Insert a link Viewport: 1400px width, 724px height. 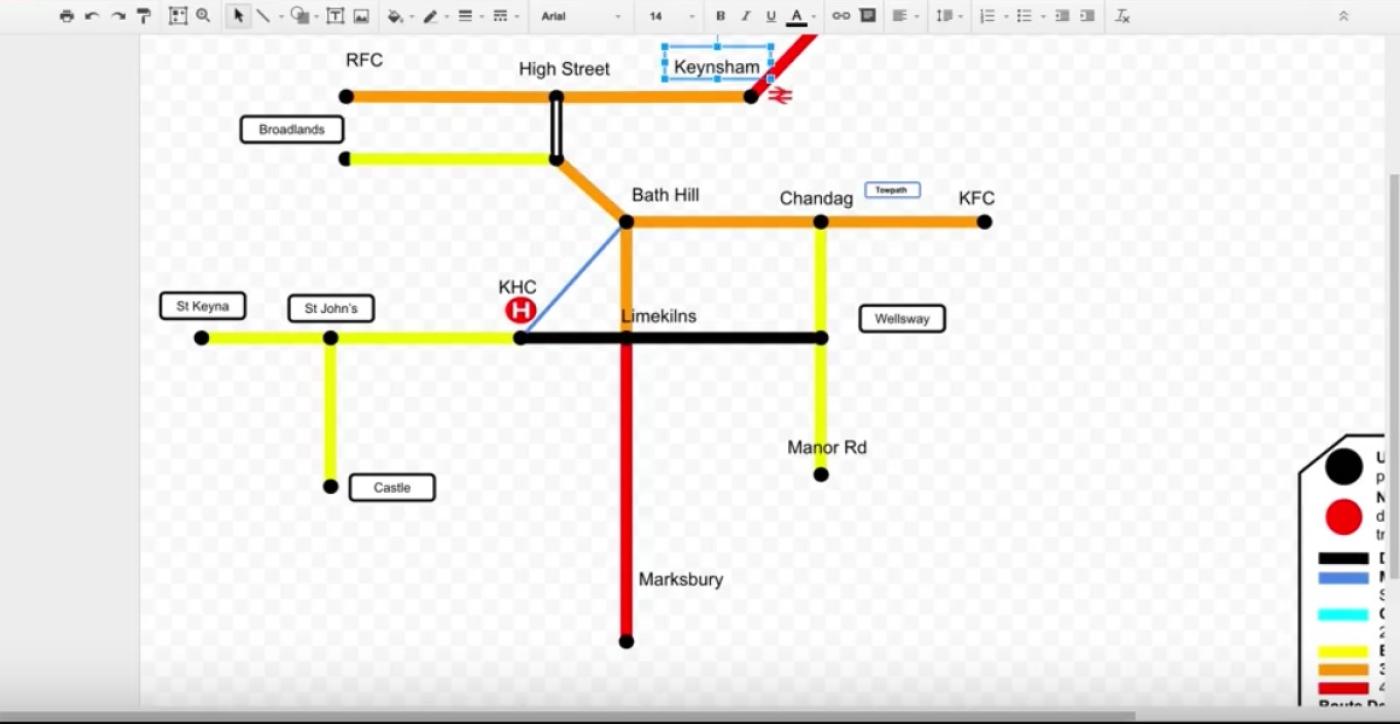[840, 16]
